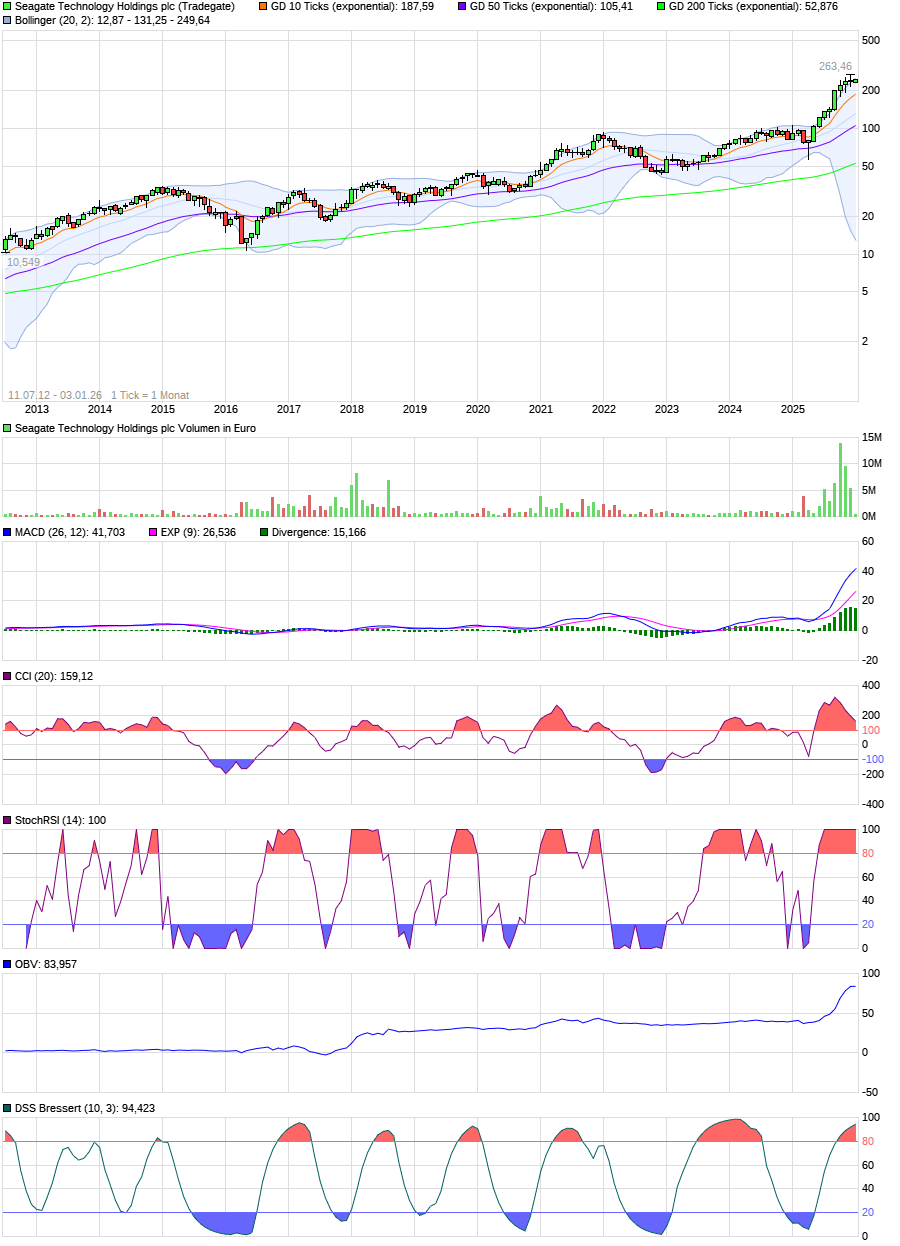This screenshot has width=900, height=1246.
Task: Click the 2013 year label on time axis
Action: click(x=36, y=409)
